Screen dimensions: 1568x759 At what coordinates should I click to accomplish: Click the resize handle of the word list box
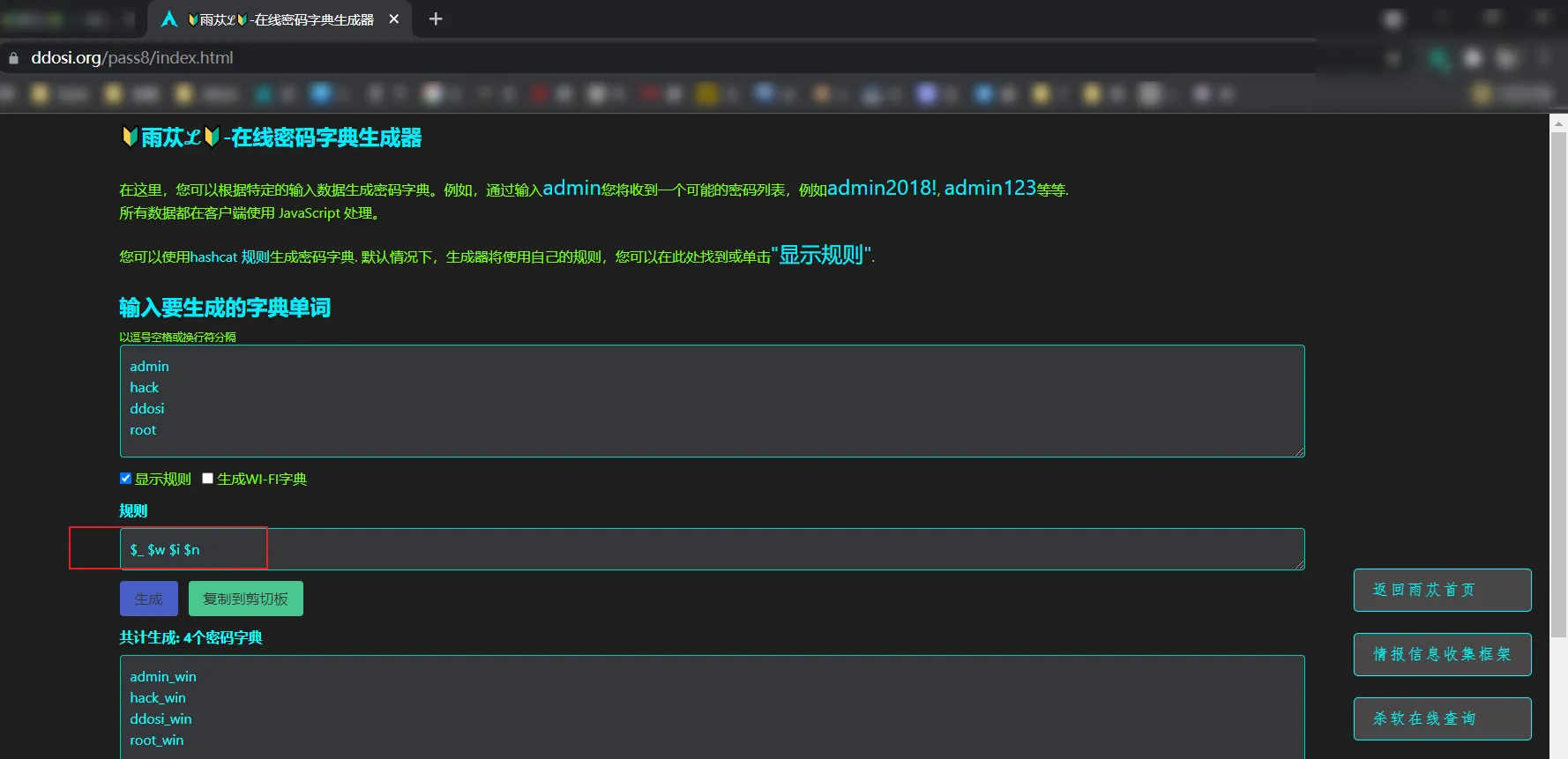pos(1299,451)
